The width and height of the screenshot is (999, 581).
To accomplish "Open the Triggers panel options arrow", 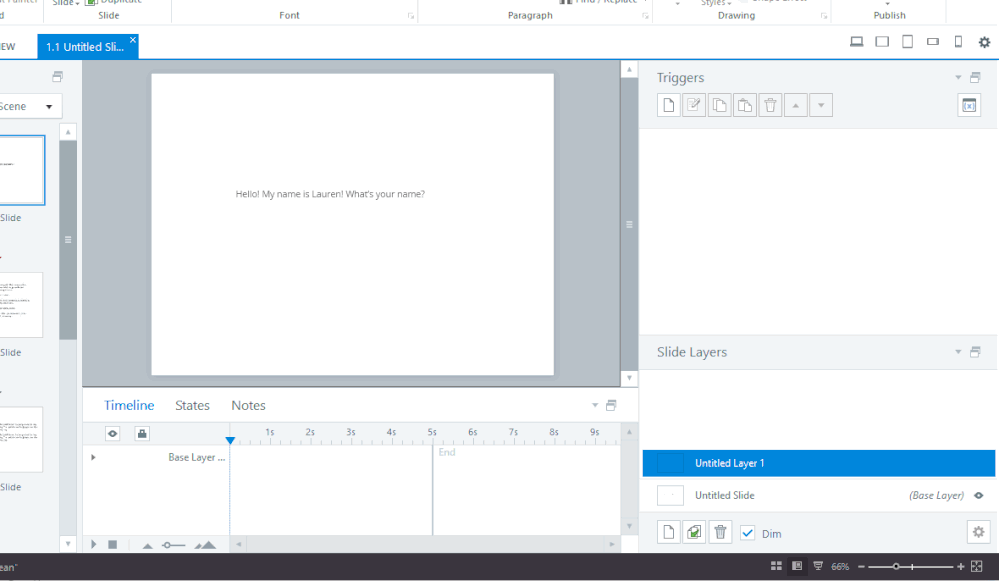I will (958, 78).
